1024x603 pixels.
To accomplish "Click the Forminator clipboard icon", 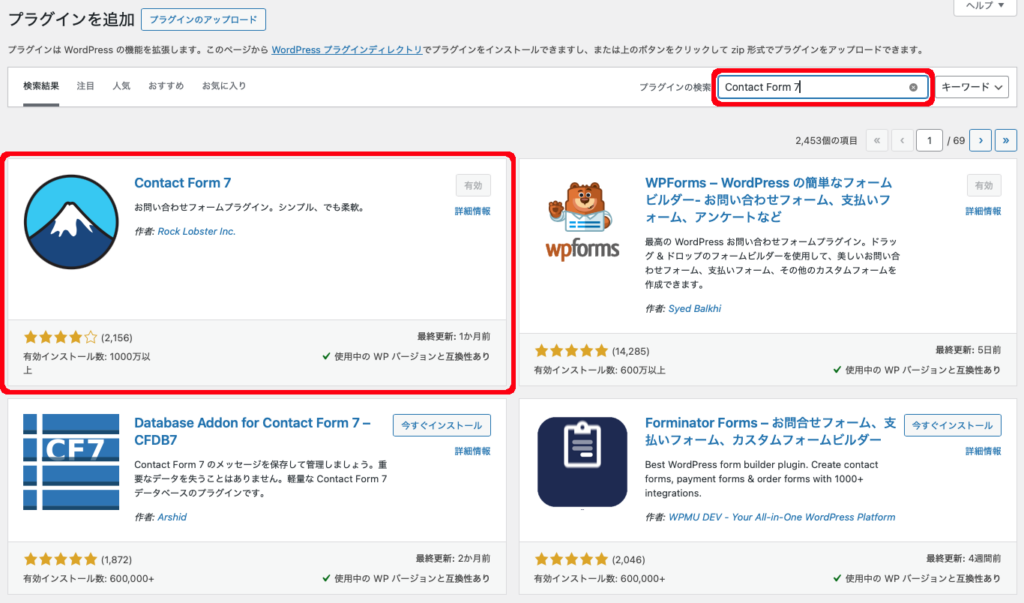I will [581, 461].
